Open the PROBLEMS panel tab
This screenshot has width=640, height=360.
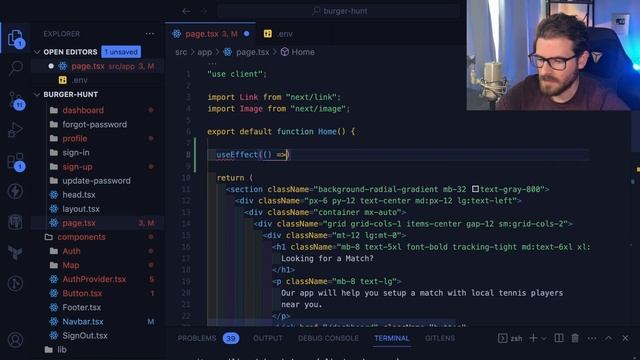pyautogui.click(x=208, y=338)
